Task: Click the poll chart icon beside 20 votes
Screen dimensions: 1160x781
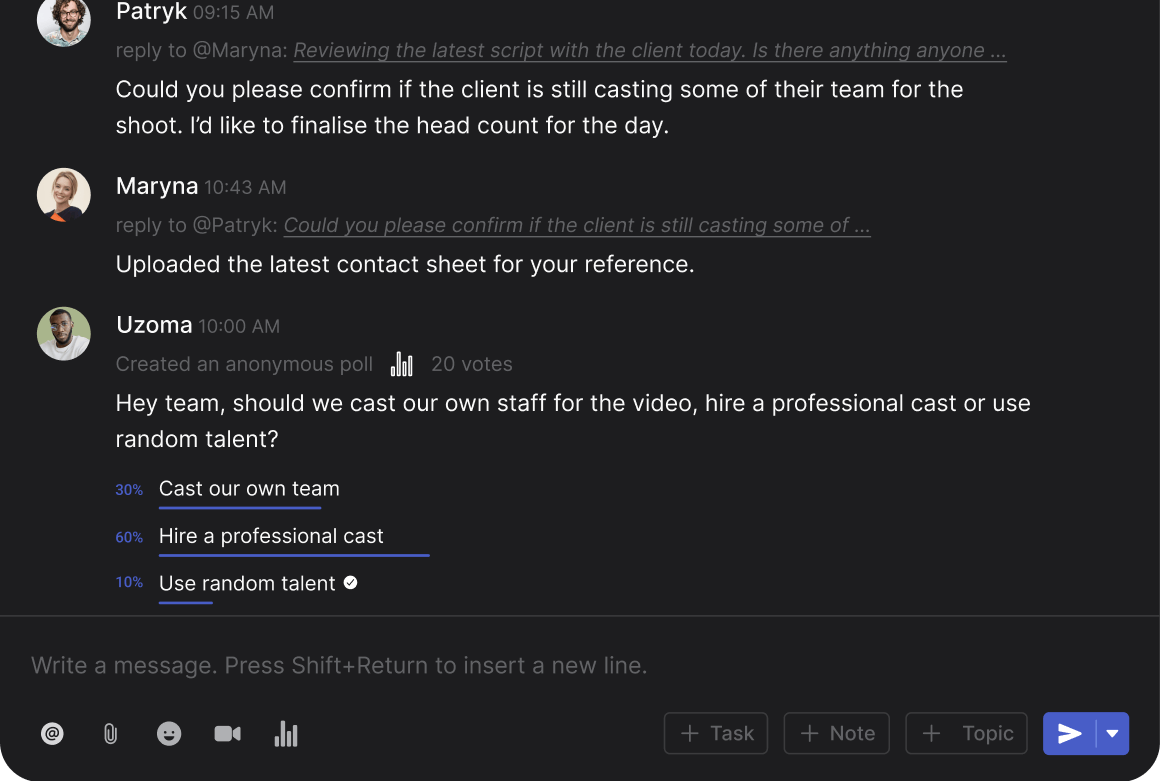Action: pyautogui.click(x=401, y=364)
